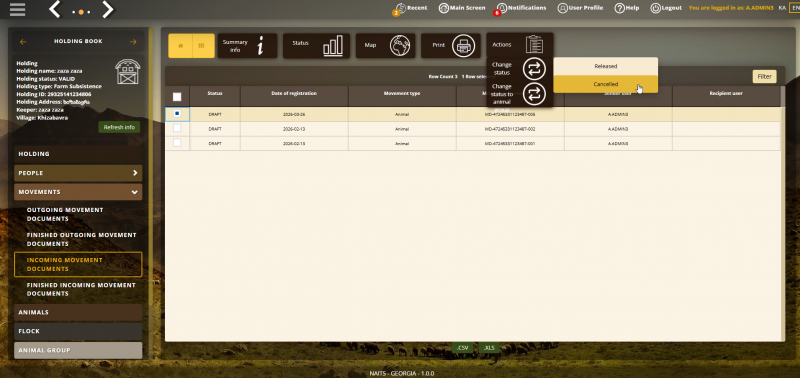Export table as .CSV

point(463,348)
